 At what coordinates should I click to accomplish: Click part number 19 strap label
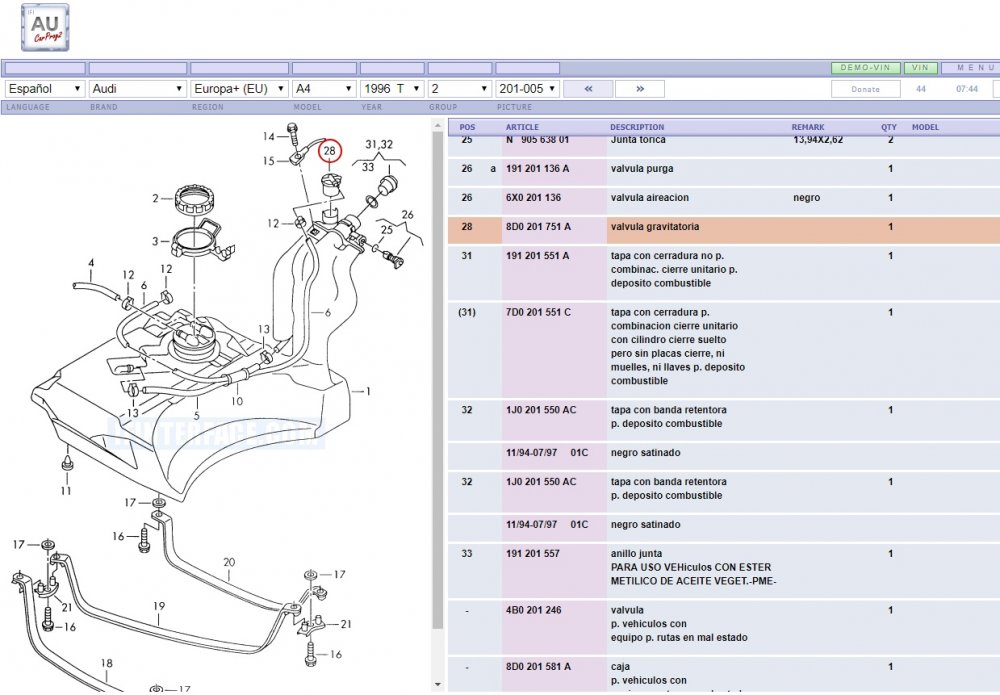159,606
